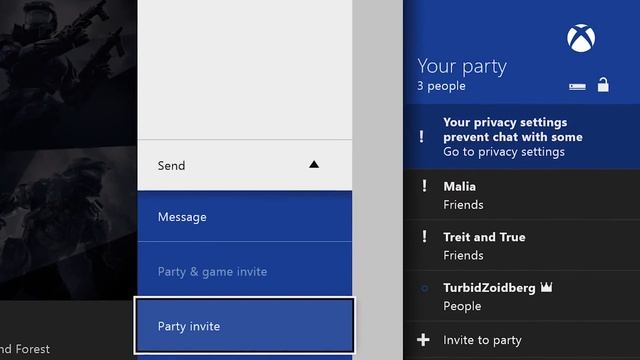The height and width of the screenshot is (360, 640).
Task: Choose Message from the Send menu
Action: click(245, 216)
